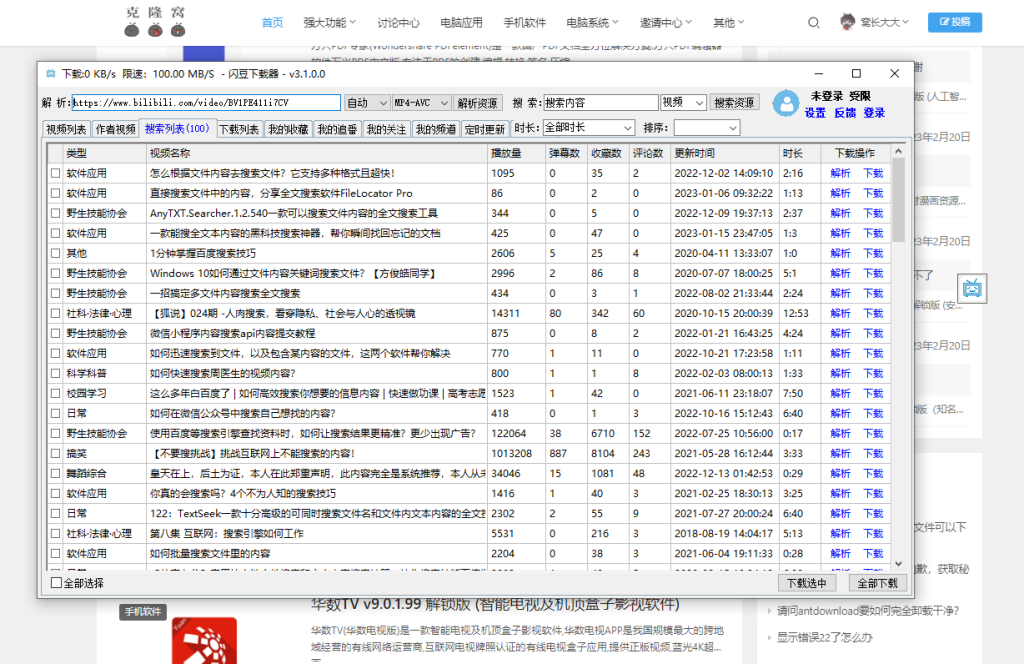The width and height of the screenshot is (1024, 664).
Task: Enable the 全部选择 checkbox
Action: pos(56,583)
